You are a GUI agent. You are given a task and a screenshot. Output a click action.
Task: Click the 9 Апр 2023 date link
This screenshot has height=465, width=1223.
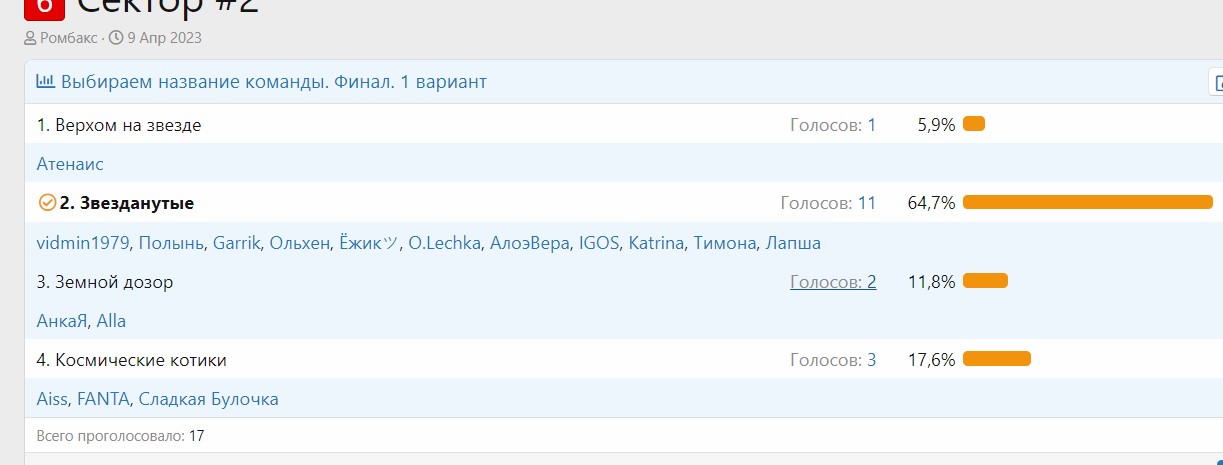click(x=164, y=38)
